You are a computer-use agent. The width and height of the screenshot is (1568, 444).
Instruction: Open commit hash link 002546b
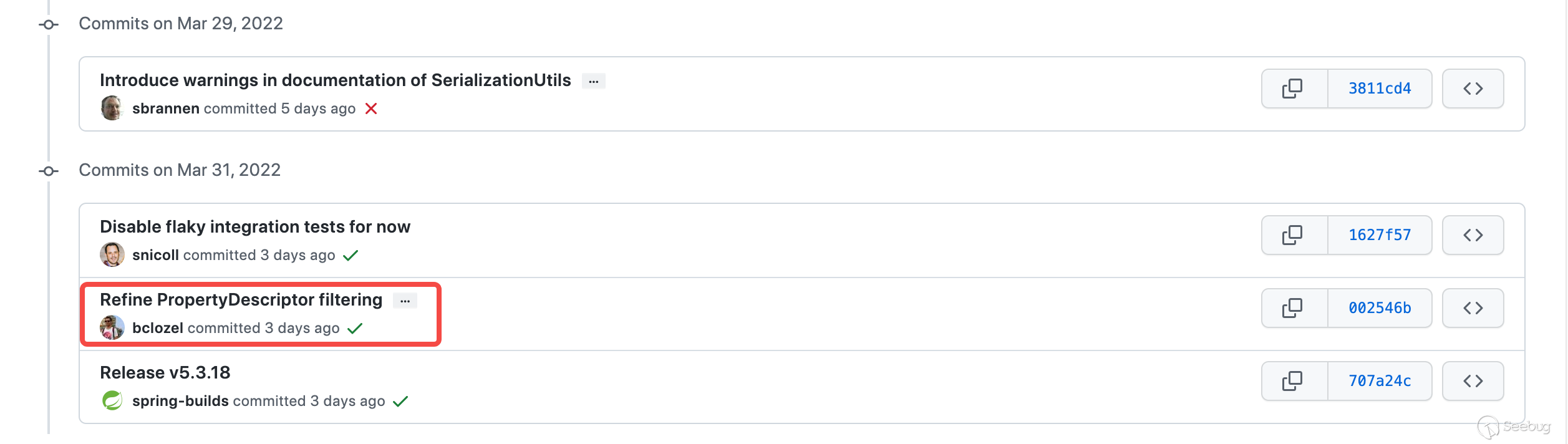pyautogui.click(x=1380, y=308)
